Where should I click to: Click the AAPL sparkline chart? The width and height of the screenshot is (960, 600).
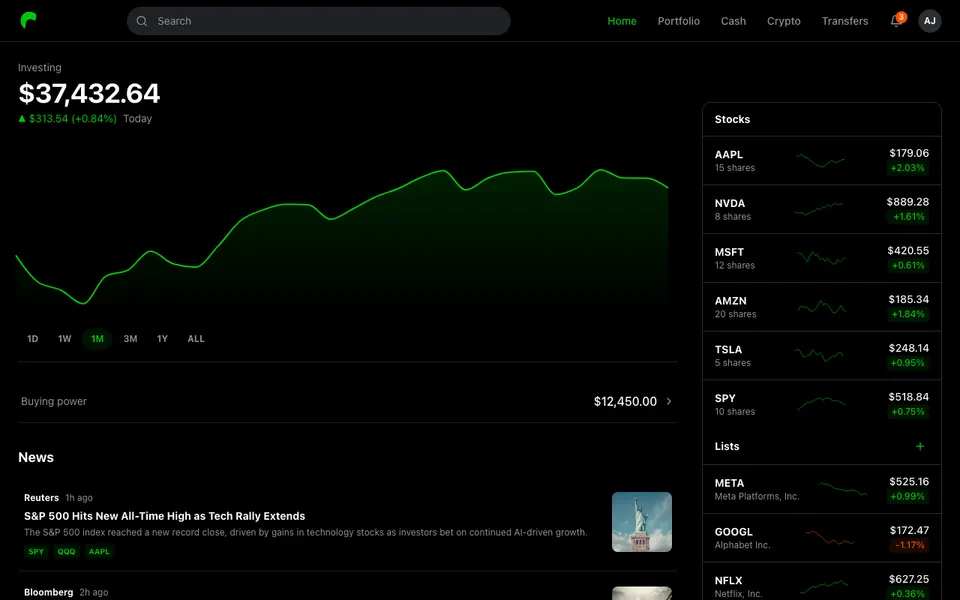[x=820, y=160]
